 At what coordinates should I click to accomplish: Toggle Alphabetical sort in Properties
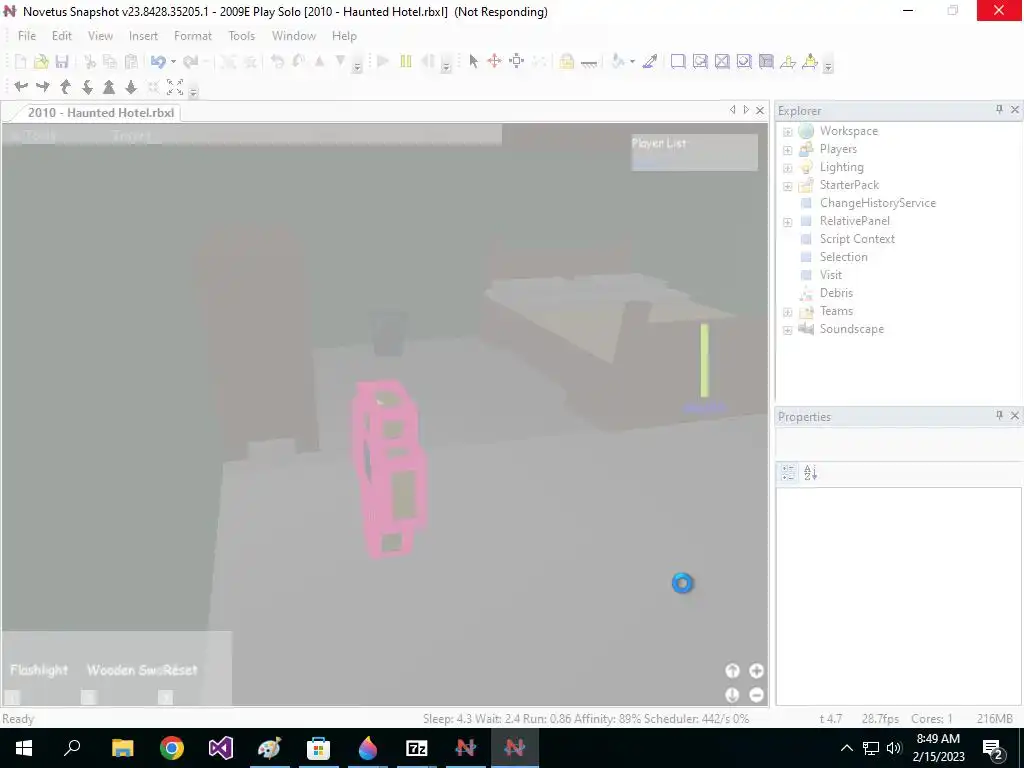810,473
